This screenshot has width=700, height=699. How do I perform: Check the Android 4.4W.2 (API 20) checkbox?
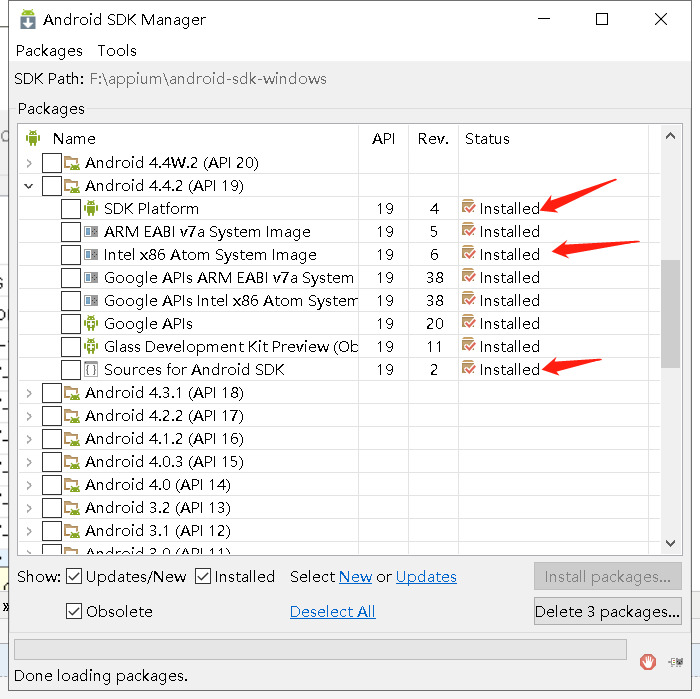[52, 163]
